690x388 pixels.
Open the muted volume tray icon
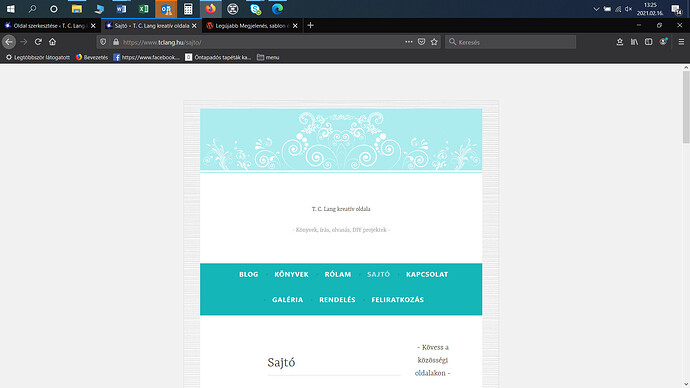pyautogui.click(x=628, y=9)
